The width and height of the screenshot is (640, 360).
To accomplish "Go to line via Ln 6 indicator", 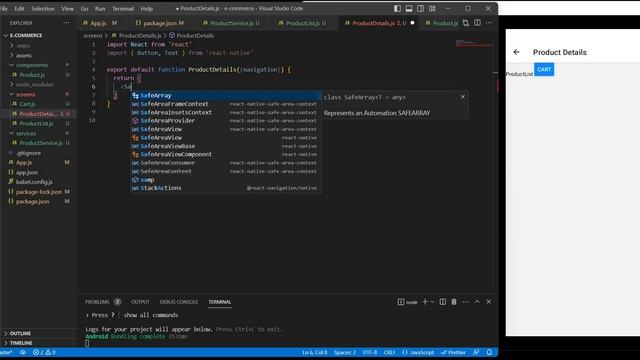I will pyautogui.click(x=315, y=352).
